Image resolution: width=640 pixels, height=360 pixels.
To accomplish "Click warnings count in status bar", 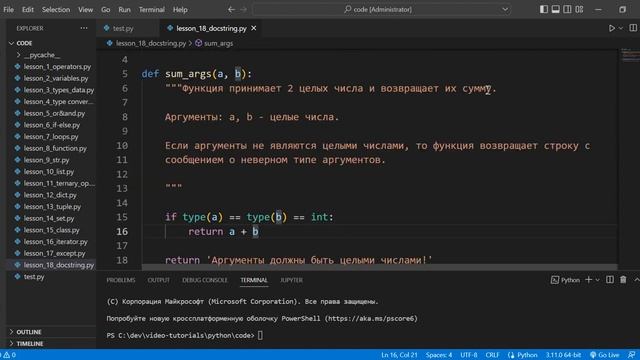I will (x=9, y=355).
